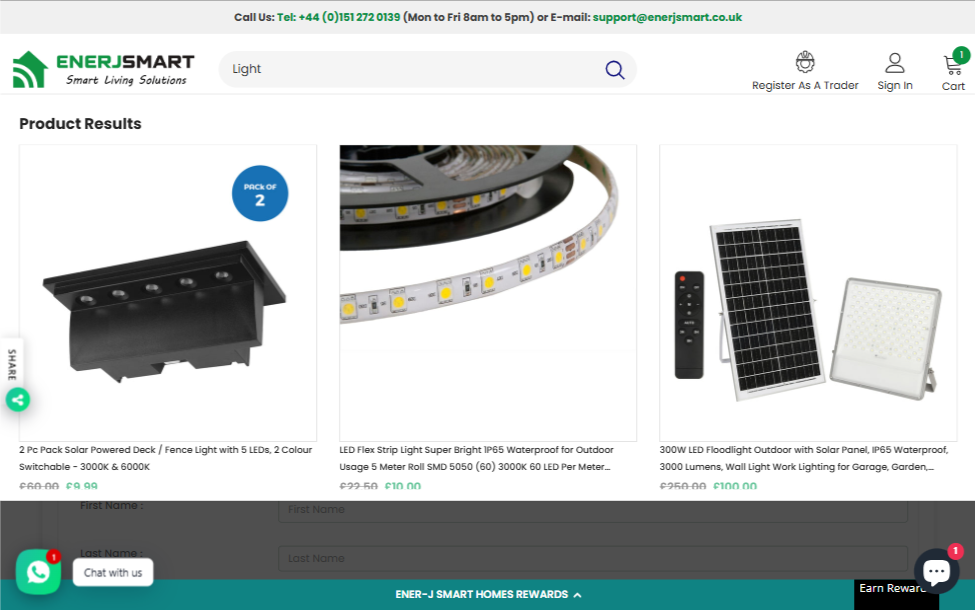Expand the ENER-J Smart Homes Rewards bar
Viewport: 975px width, 610px height.
(x=487, y=594)
